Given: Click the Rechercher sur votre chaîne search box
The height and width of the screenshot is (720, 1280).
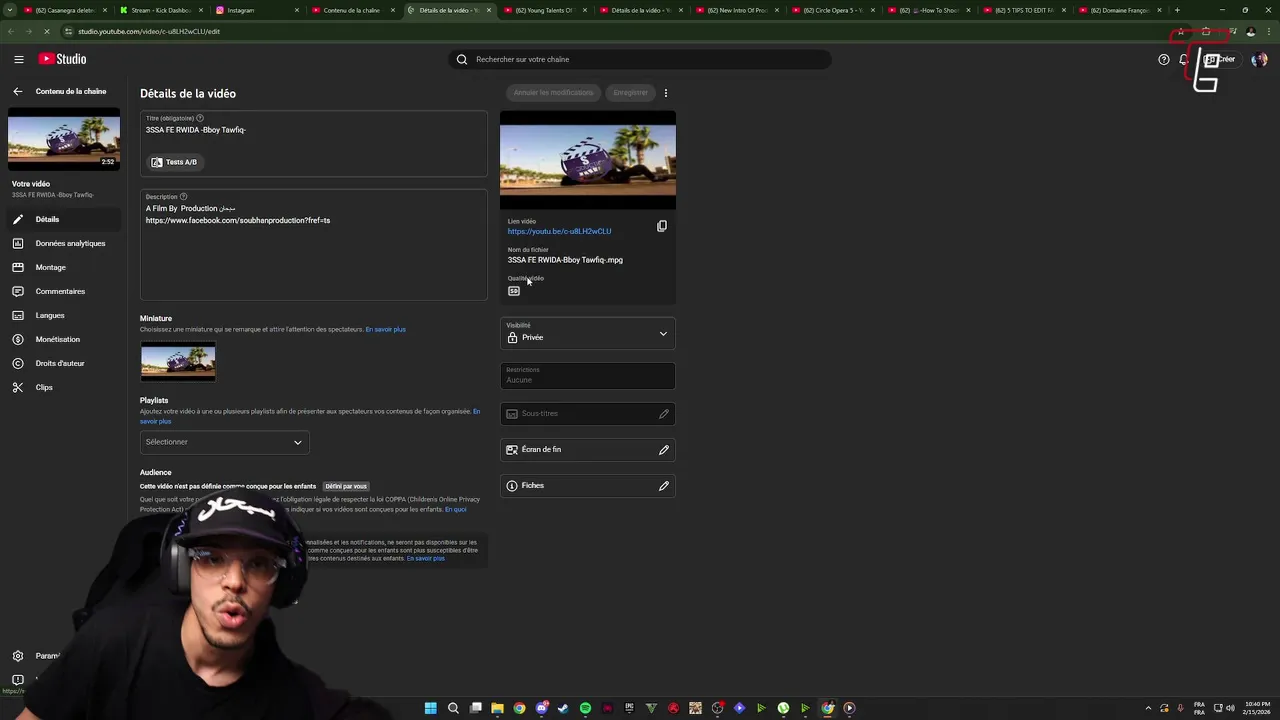Looking at the screenshot, I should (640, 59).
